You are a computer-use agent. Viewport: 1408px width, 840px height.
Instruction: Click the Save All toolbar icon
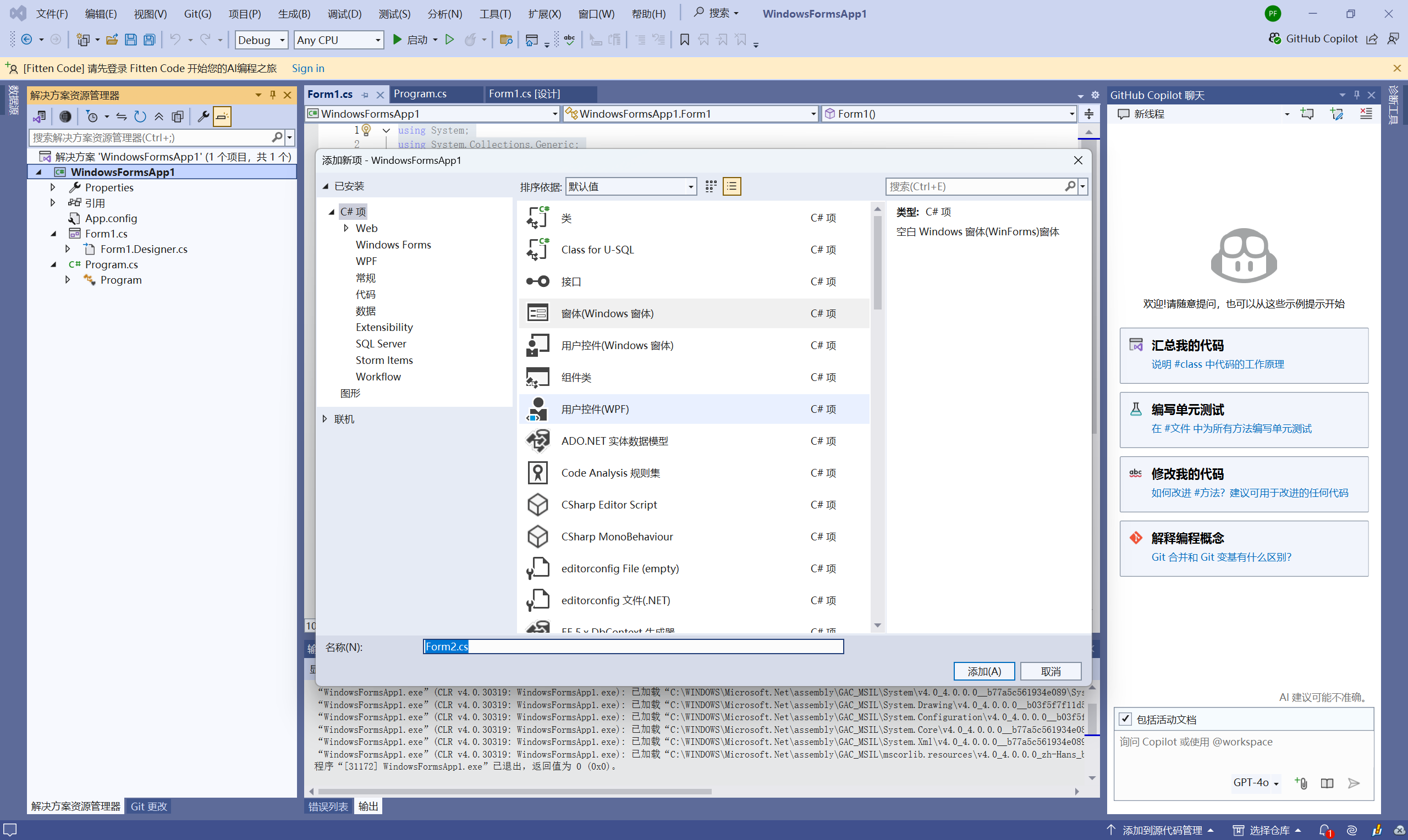tap(150, 40)
